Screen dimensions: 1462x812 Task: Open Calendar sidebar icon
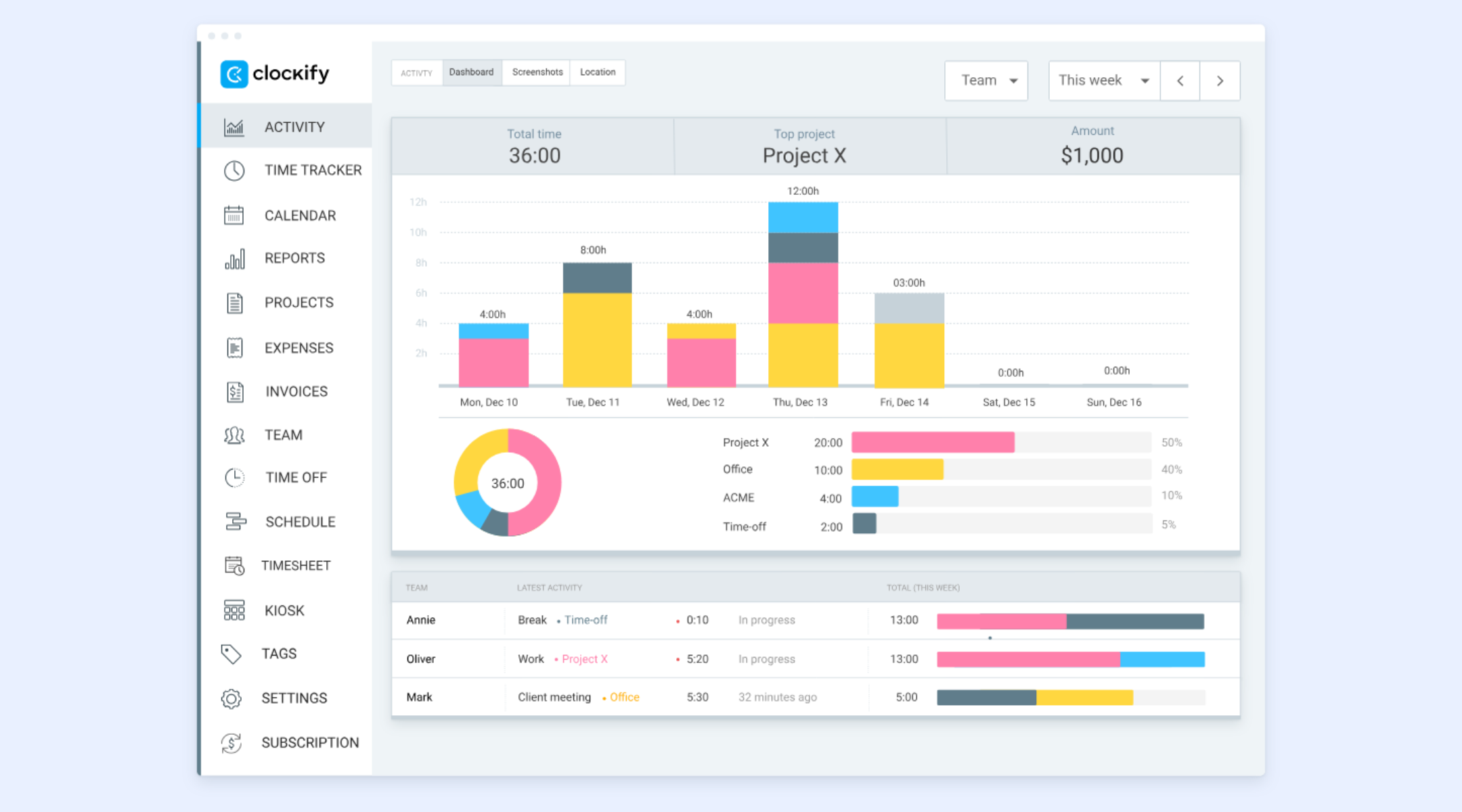[x=234, y=215]
